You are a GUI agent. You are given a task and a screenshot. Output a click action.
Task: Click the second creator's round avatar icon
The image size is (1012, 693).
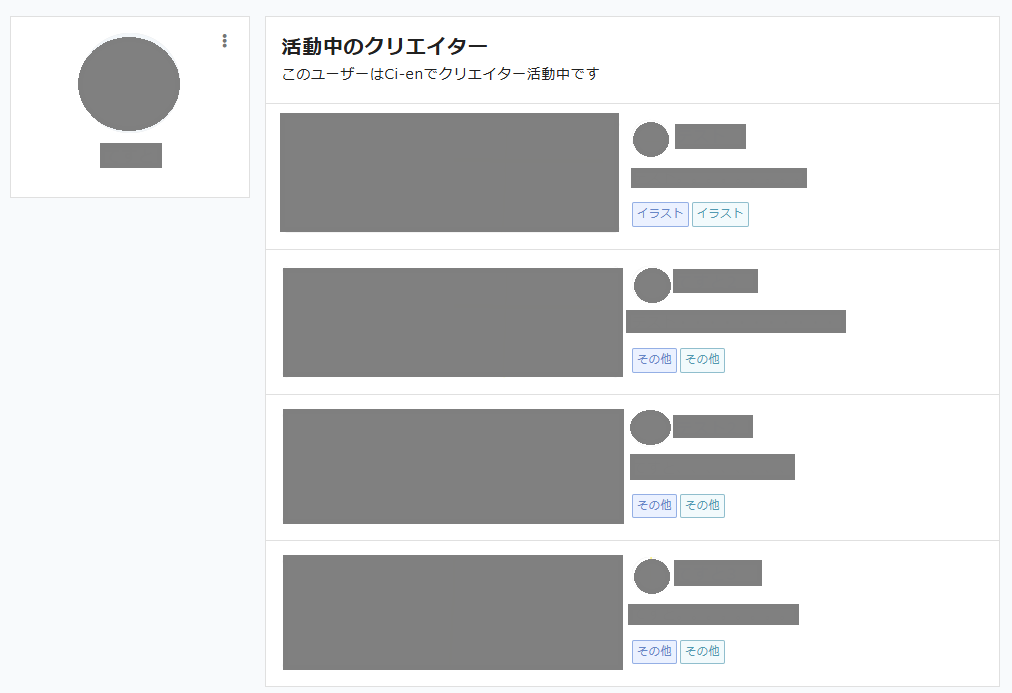click(652, 285)
